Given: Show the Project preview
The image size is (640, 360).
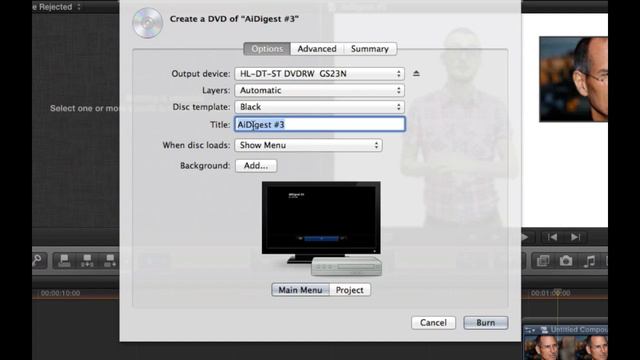Looking at the screenshot, I should (x=350, y=290).
